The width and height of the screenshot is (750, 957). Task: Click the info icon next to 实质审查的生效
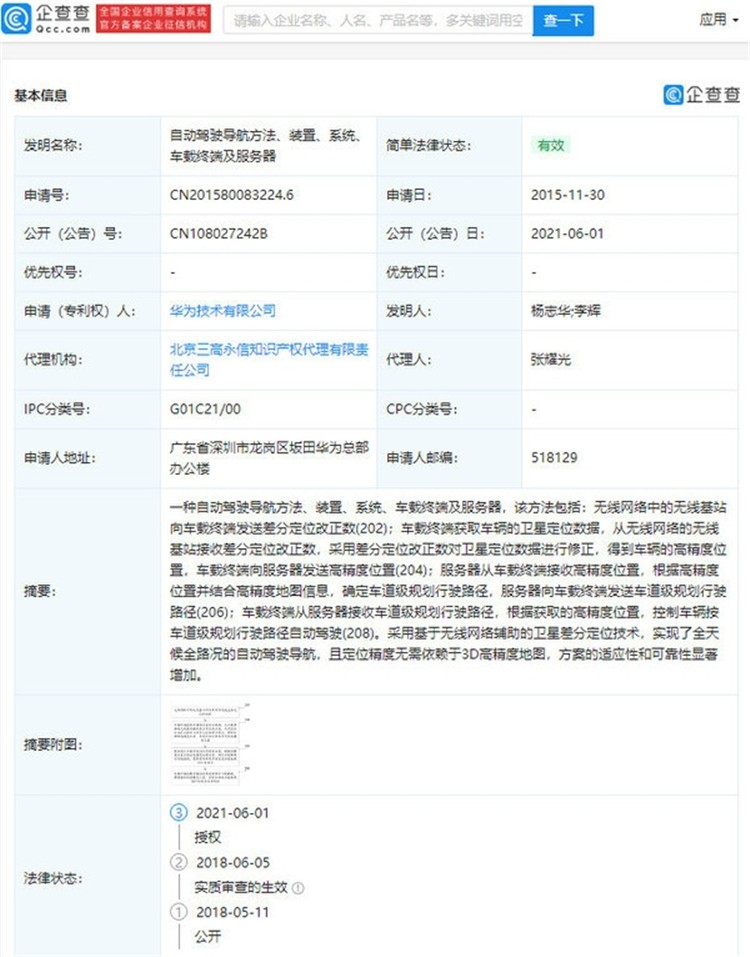pos(300,887)
